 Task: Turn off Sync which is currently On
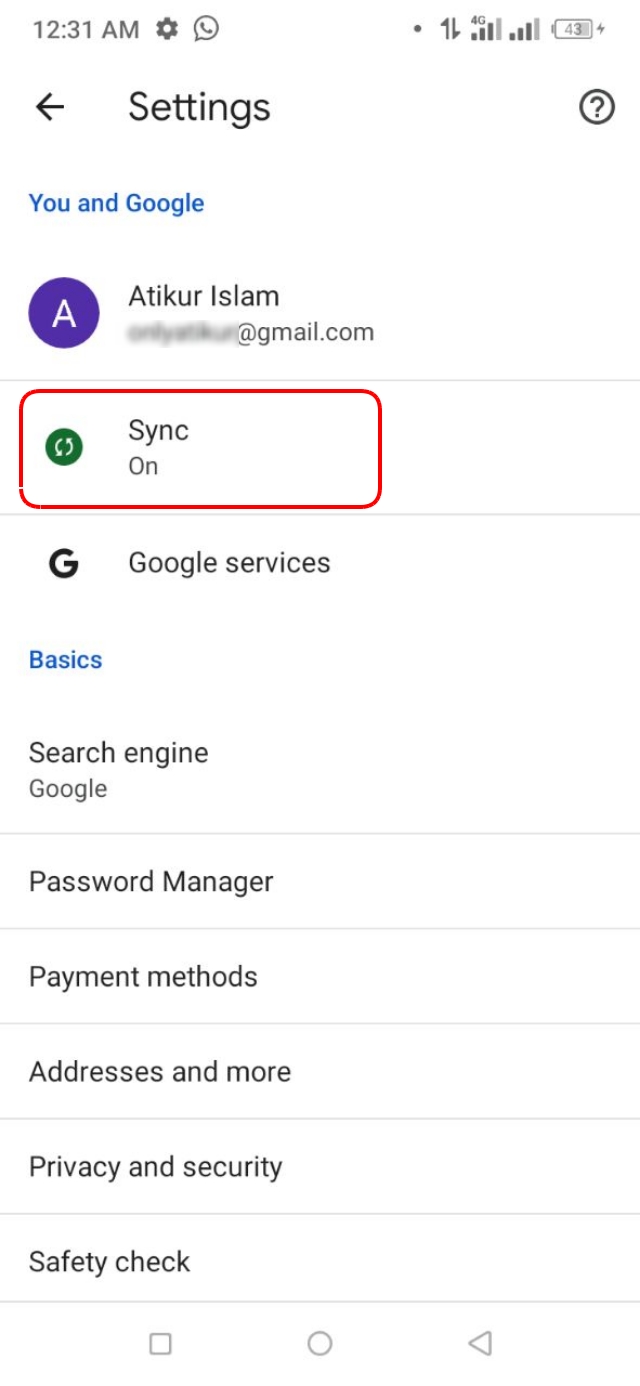coord(200,446)
